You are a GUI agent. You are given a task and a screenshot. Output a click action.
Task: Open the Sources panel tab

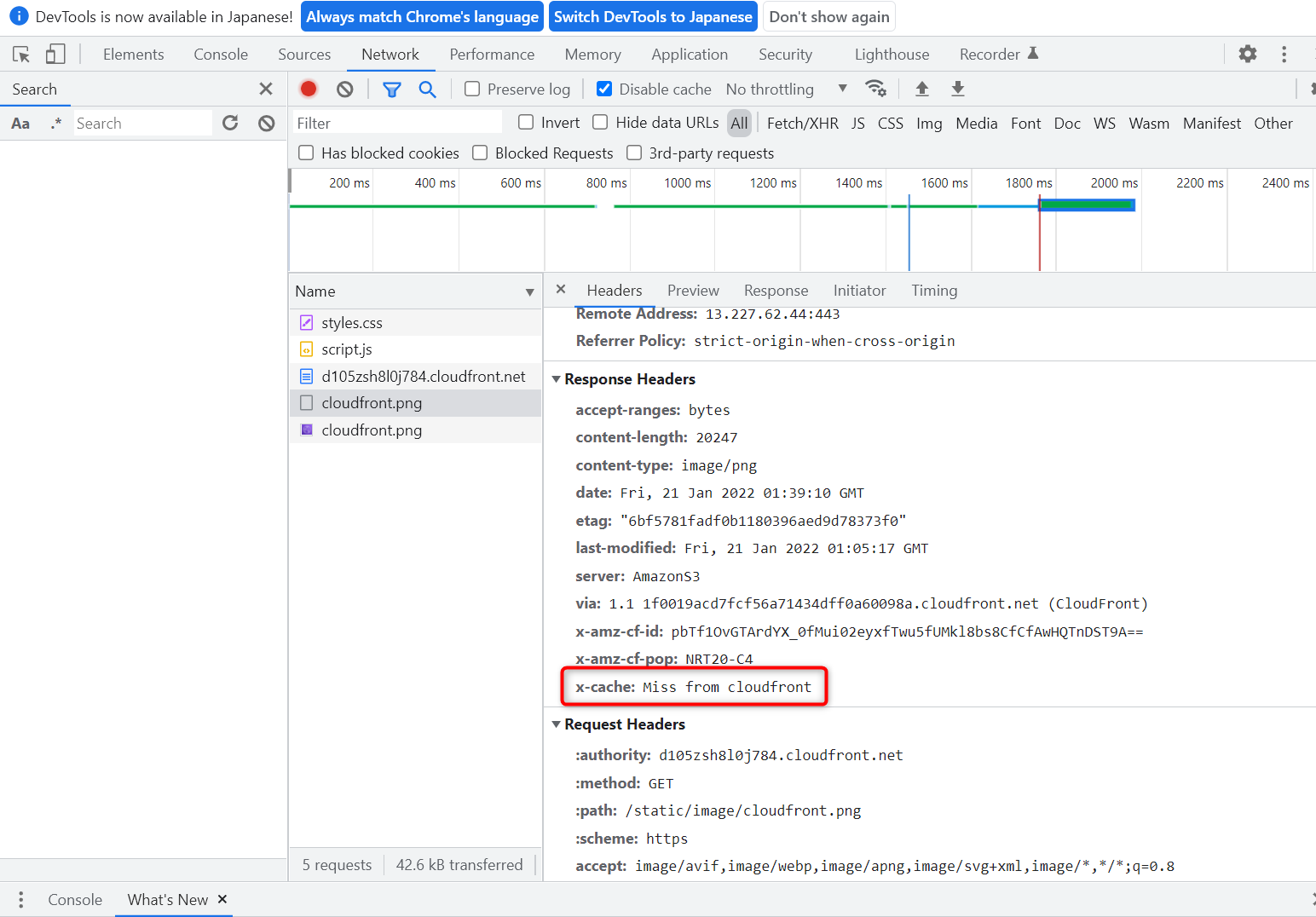(x=304, y=55)
